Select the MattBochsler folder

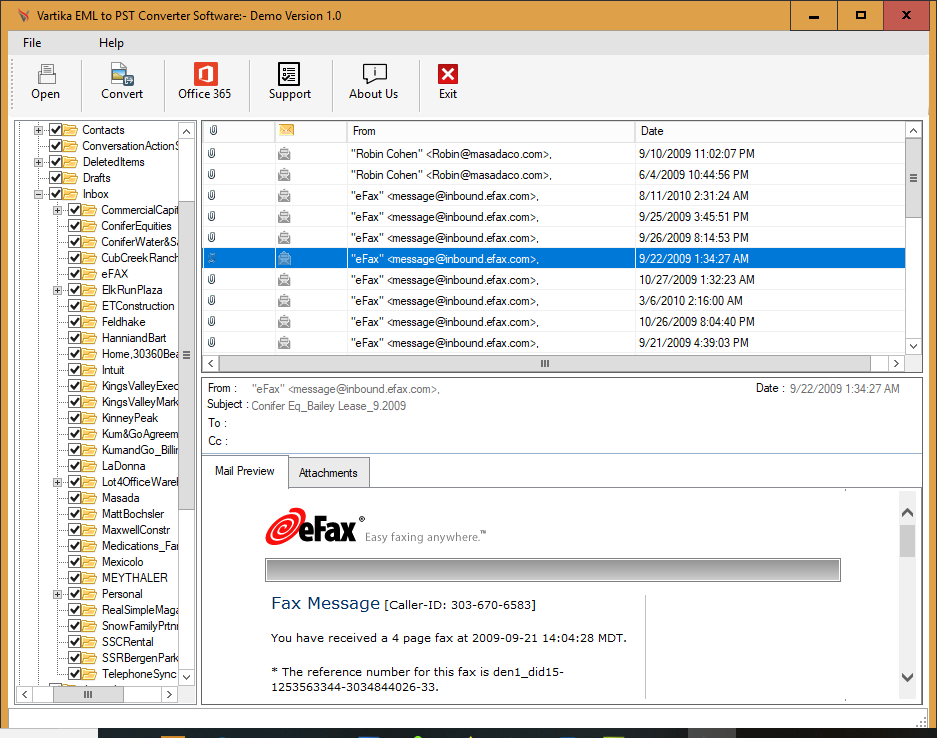133,514
